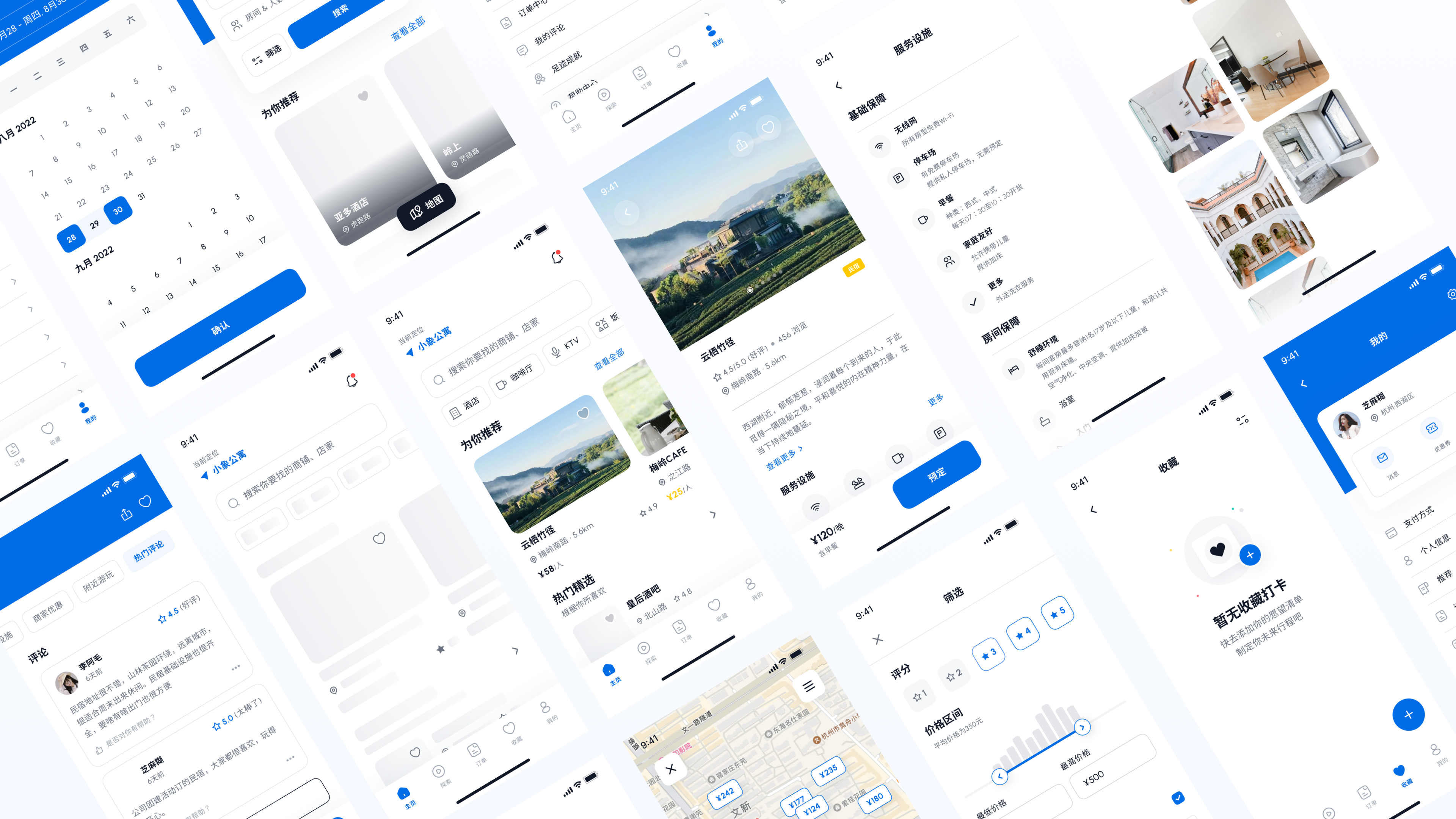Click the back arrow on the hotel photo
The width and height of the screenshot is (1456, 819).
point(626,212)
